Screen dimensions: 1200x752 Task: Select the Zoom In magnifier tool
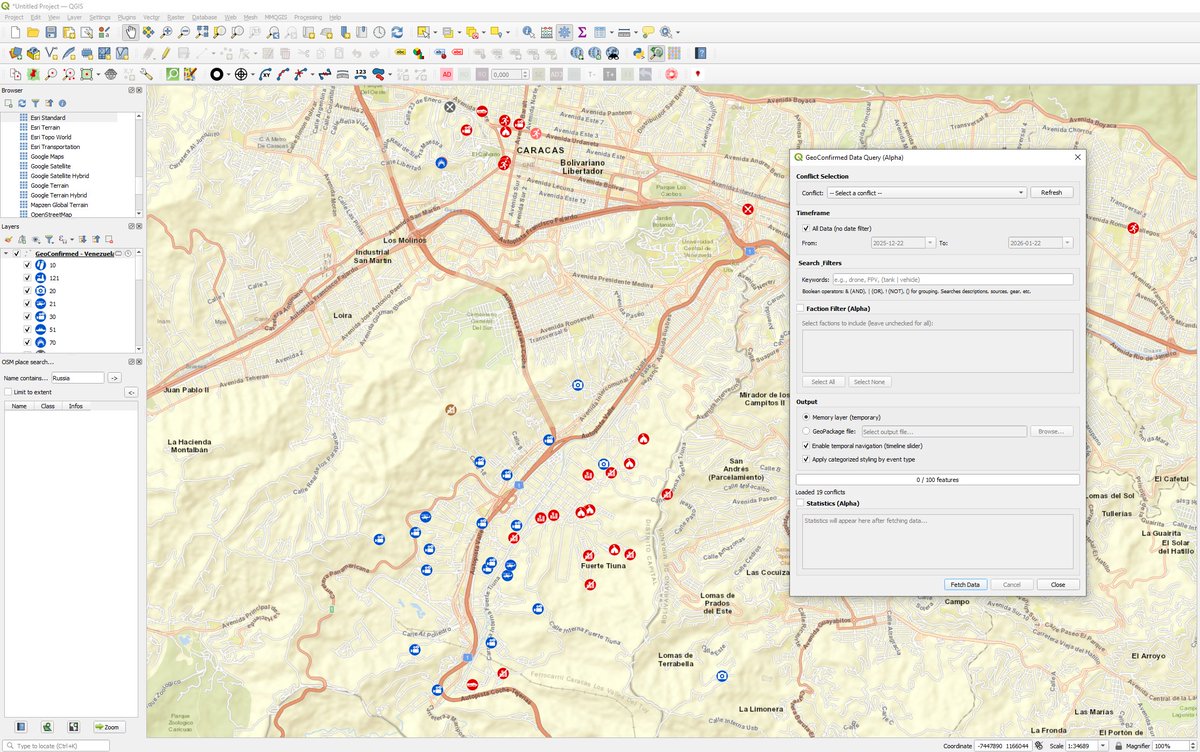coord(166,33)
